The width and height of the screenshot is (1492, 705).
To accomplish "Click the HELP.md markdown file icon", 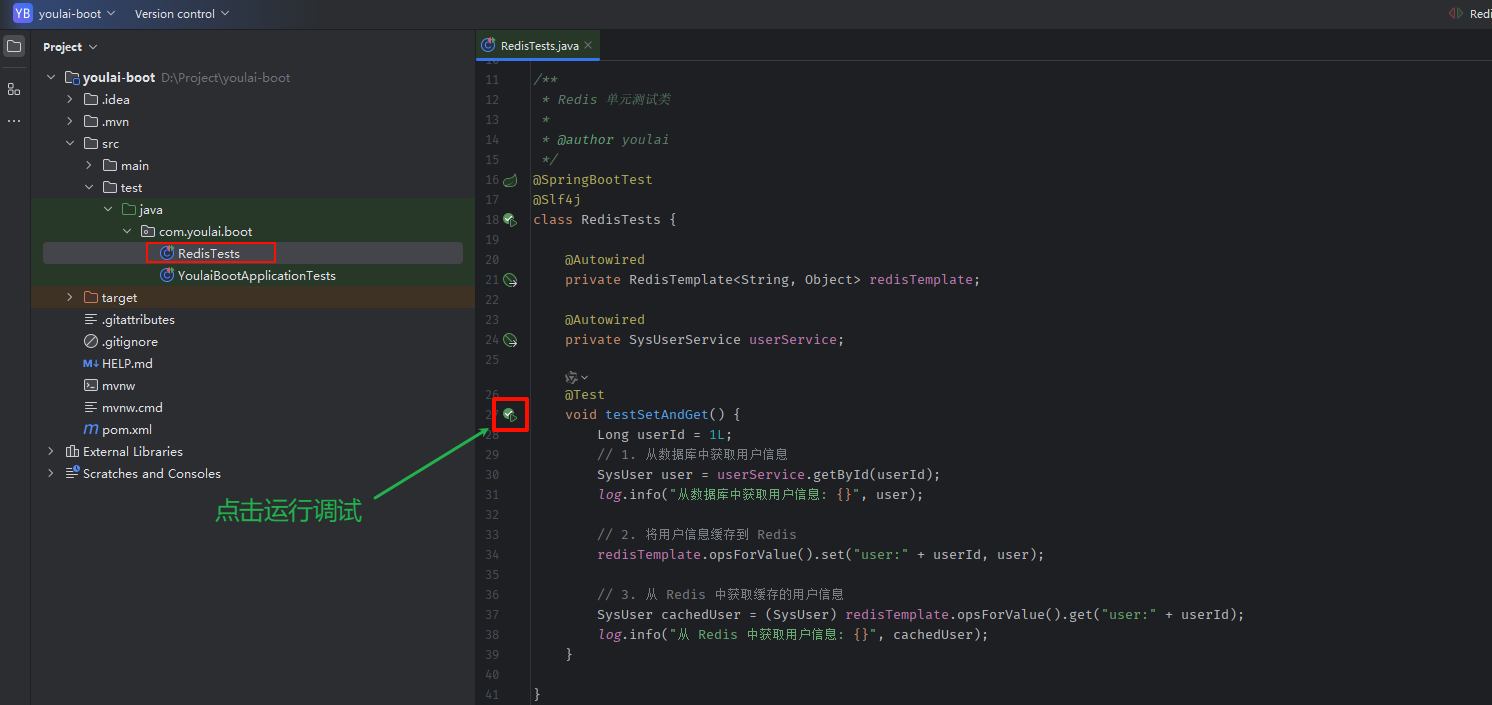I will [91, 364].
